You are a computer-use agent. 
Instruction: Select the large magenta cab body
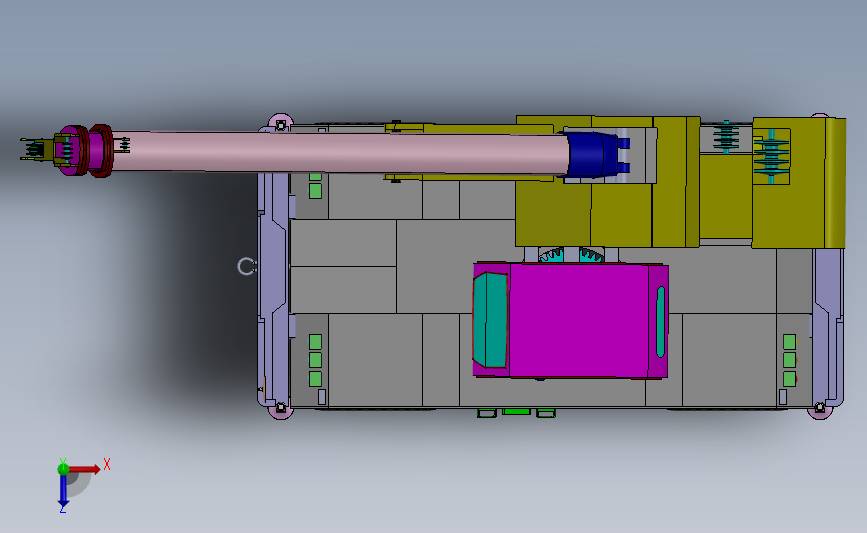pos(578,321)
